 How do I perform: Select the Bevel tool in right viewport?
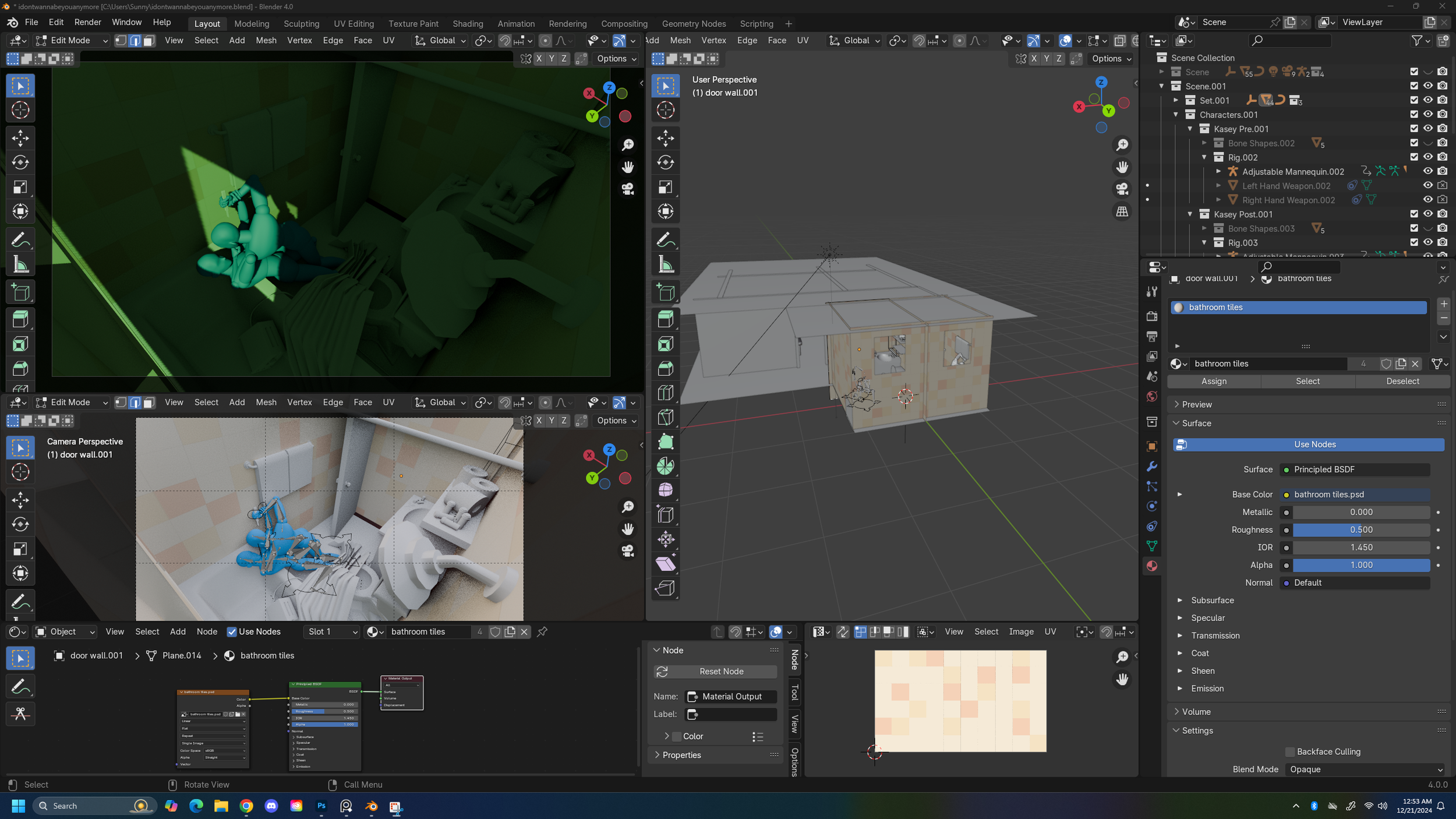pyautogui.click(x=665, y=368)
